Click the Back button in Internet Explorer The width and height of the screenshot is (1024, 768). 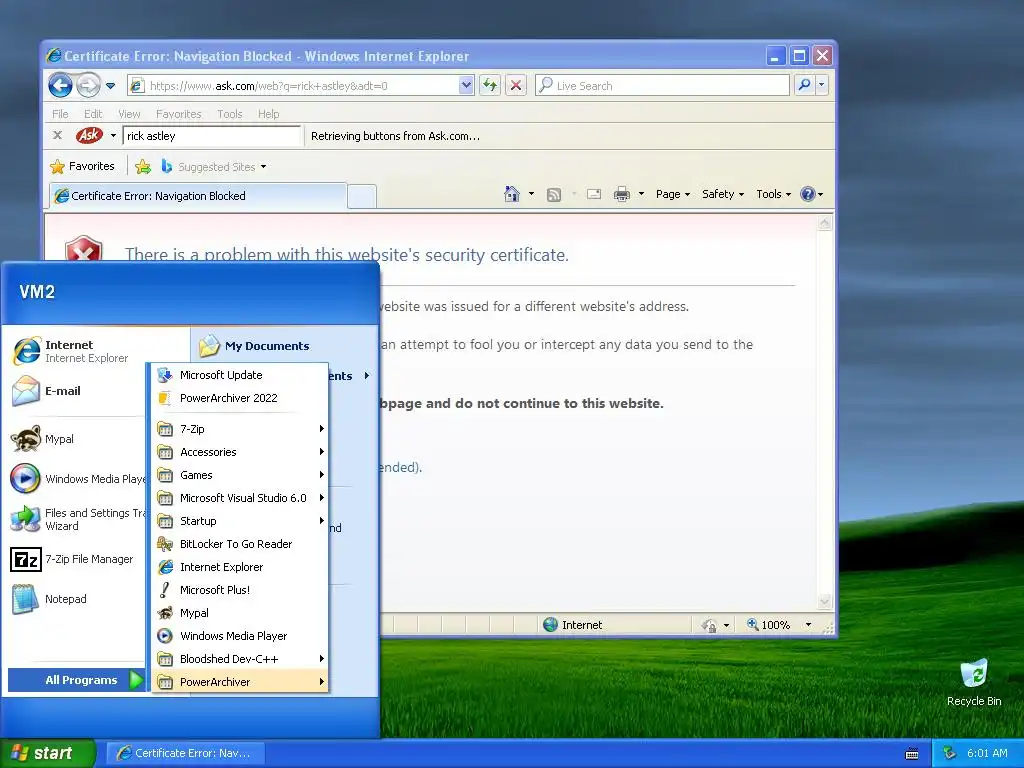(60, 85)
